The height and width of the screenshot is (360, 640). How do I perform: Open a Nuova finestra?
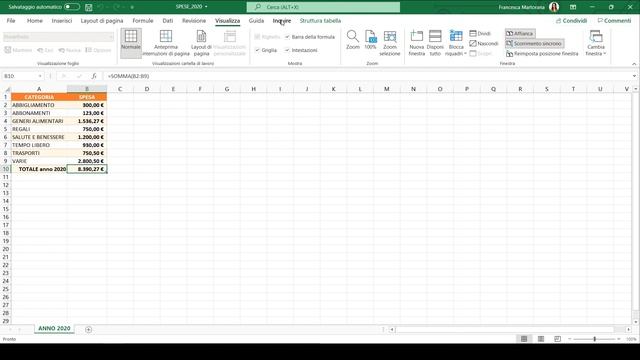[x=417, y=43]
